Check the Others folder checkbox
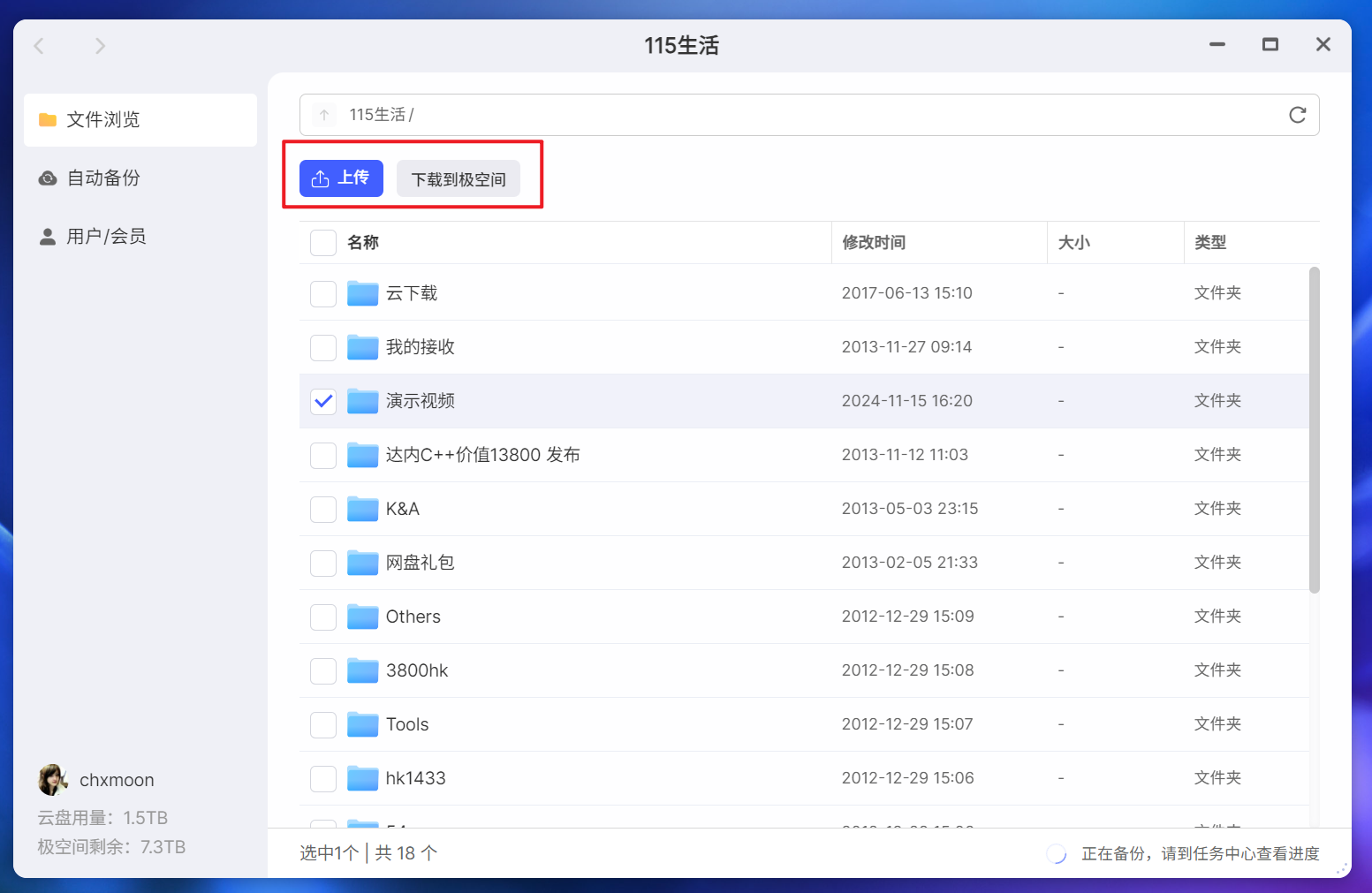 323,617
